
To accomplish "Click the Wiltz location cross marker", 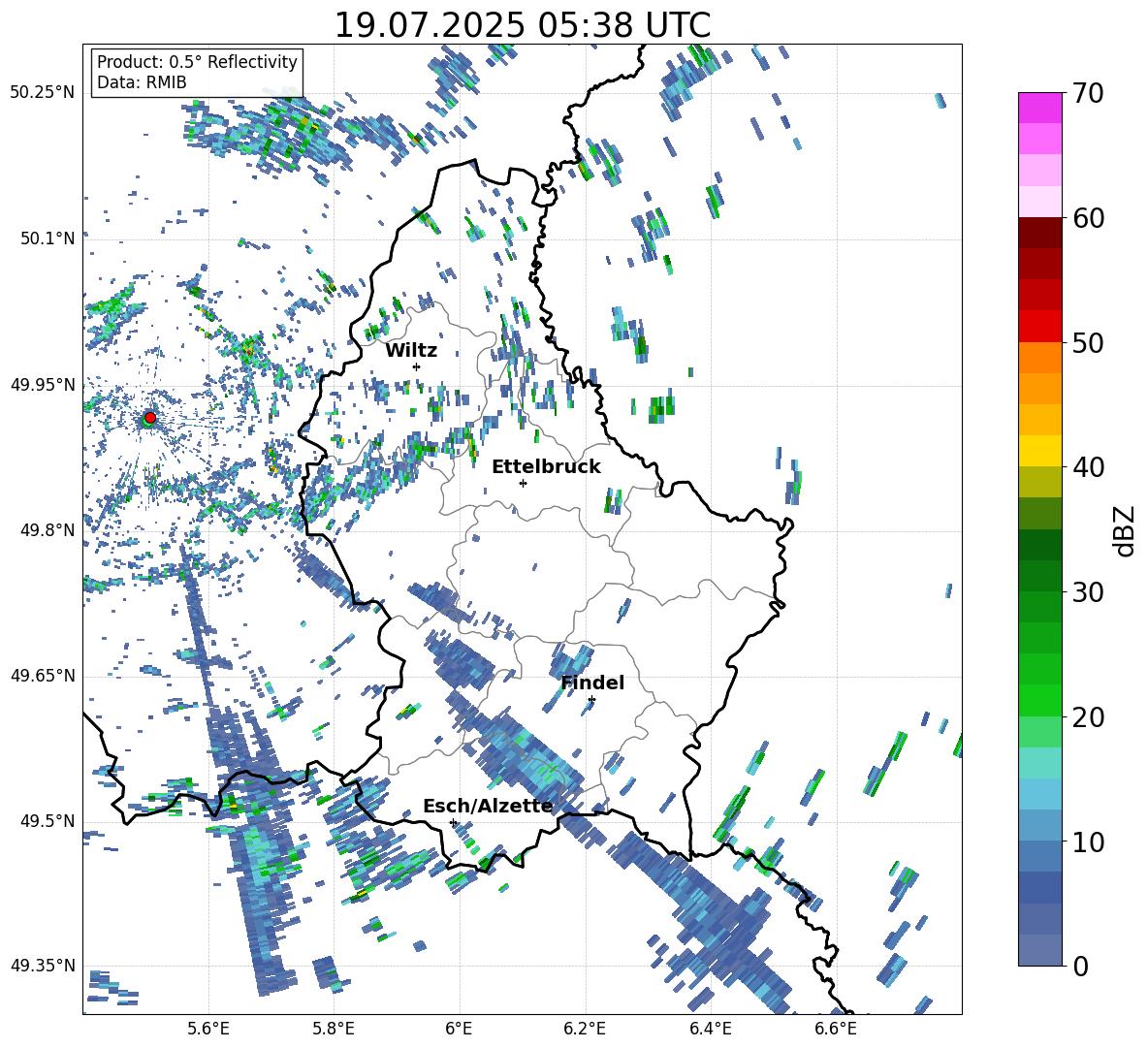I will pyautogui.click(x=417, y=366).
